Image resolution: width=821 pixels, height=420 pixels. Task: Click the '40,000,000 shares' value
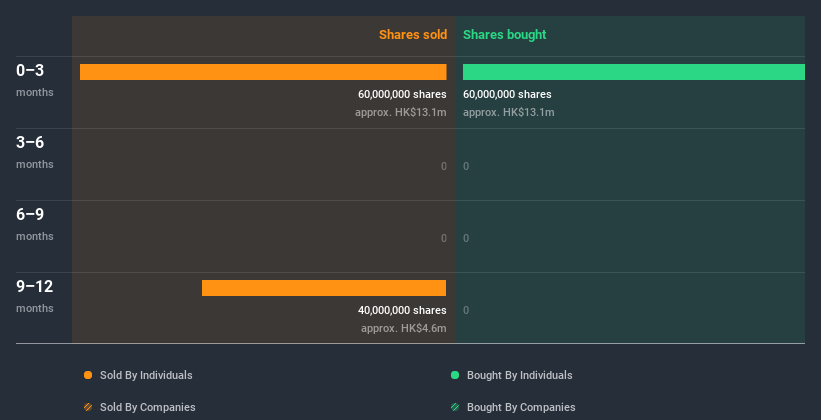tap(402, 310)
